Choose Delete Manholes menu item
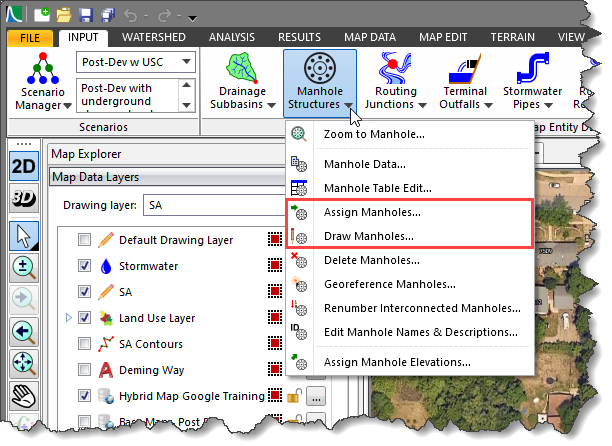Viewport: 612px width, 446px height. tap(410, 260)
